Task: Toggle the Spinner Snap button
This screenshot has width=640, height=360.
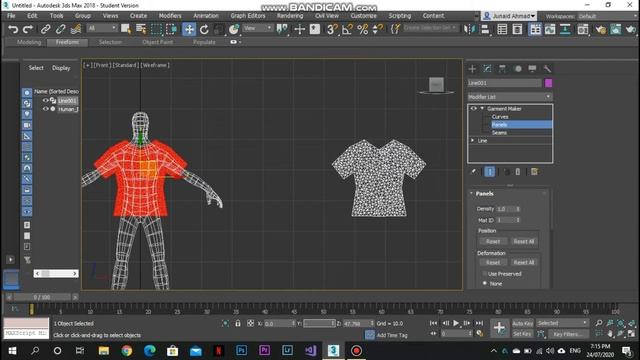Action: pos(378,29)
